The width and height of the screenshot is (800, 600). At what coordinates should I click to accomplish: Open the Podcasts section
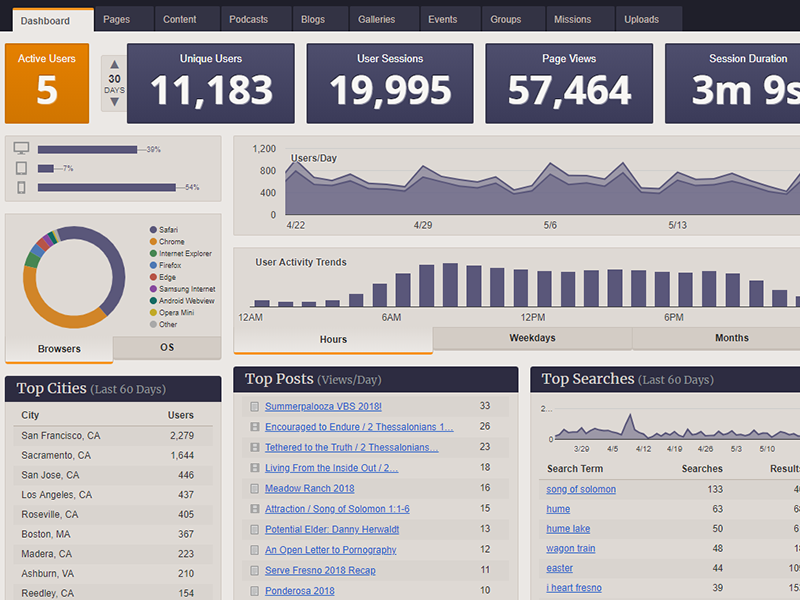(x=248, y=18)
